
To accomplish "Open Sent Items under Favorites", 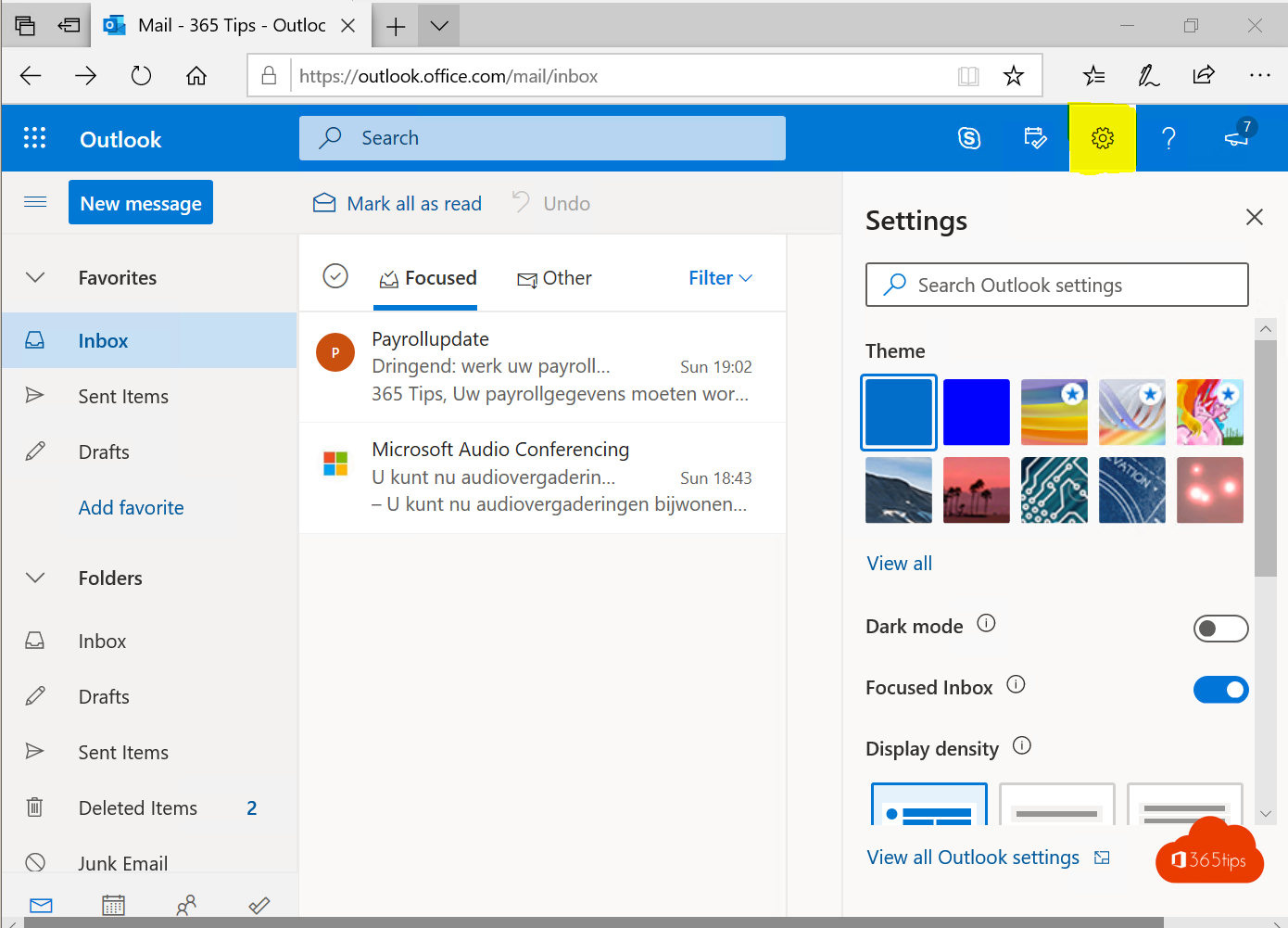I will [149, 396].
